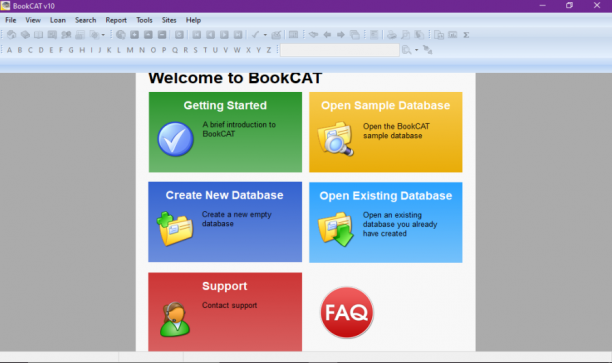This screenshot has height=363, width=612.
Task: Go to previous record toolbar icon
Action: pyautogui.click(x=210, y=35)
